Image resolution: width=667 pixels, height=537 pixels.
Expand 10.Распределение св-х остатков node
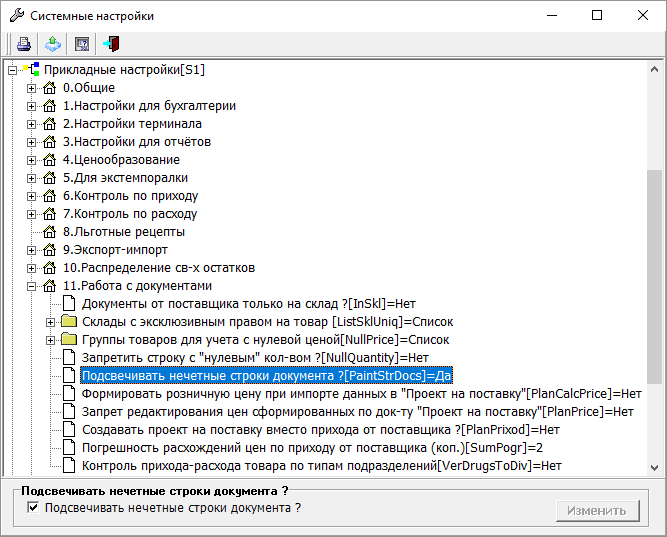coord(31,268)
